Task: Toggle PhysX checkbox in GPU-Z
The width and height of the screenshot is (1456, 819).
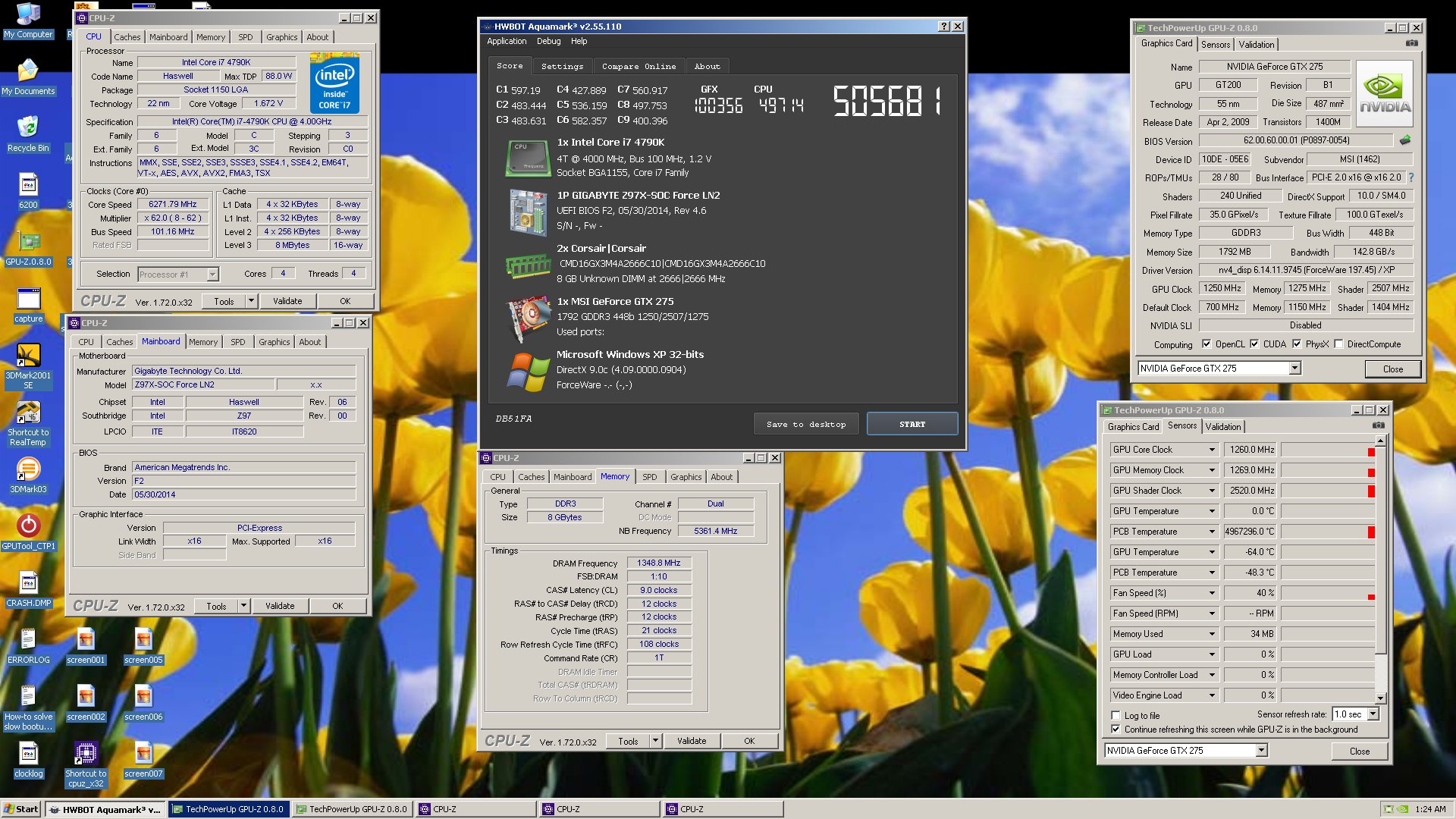Action: [1297, 344]
